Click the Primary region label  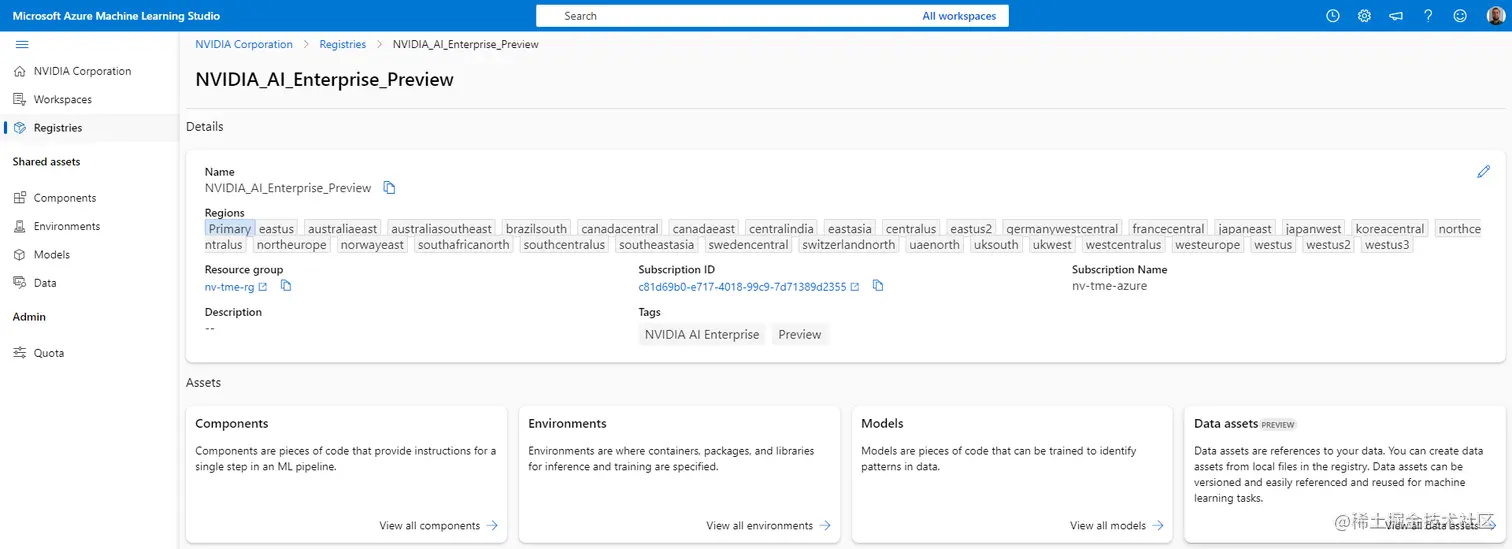[x=230, y=229]
